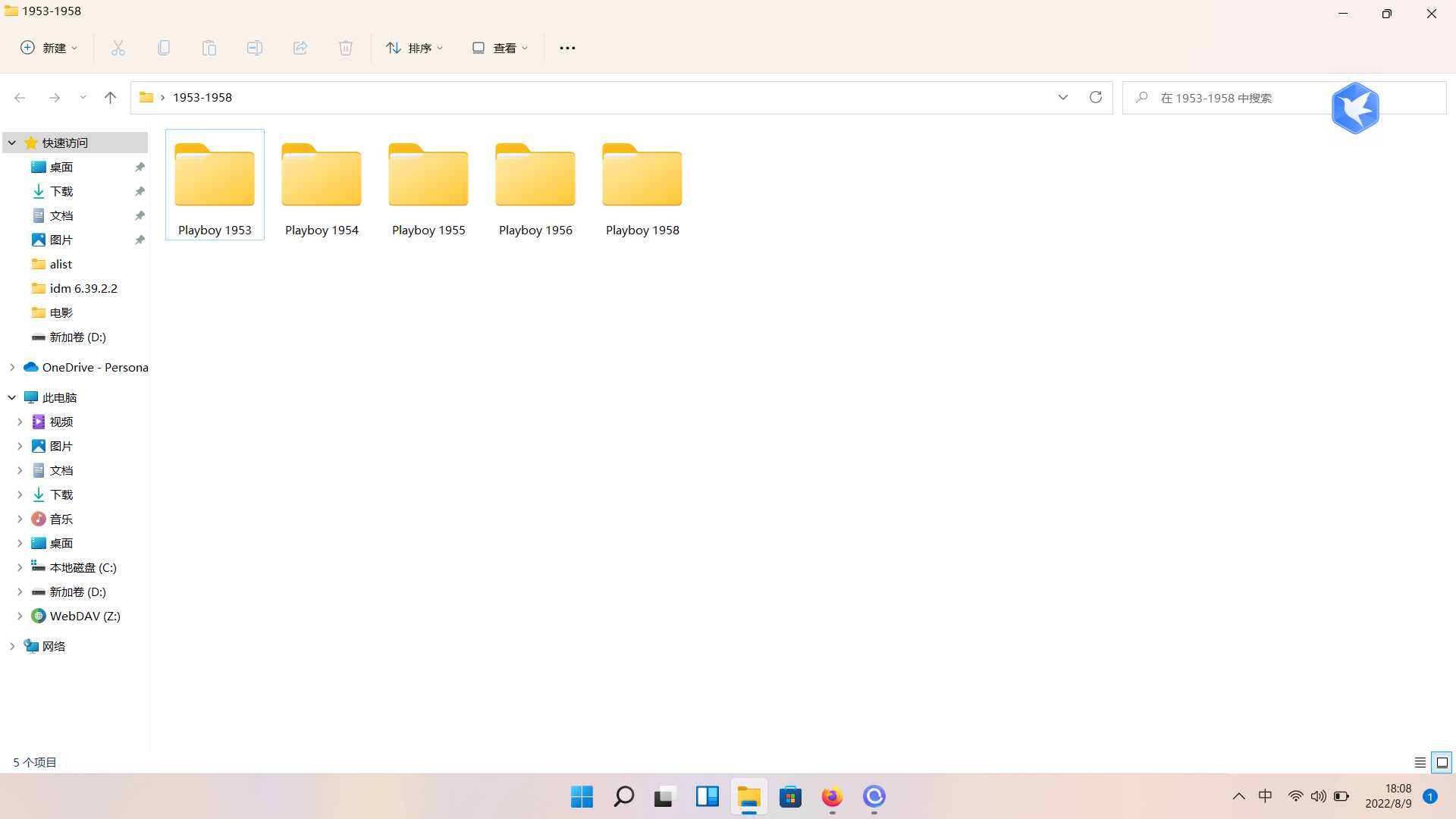The width and height of the screenshot is (1456, 819).
Task: Open the three-dot more options menu
Action: (567, 48)
